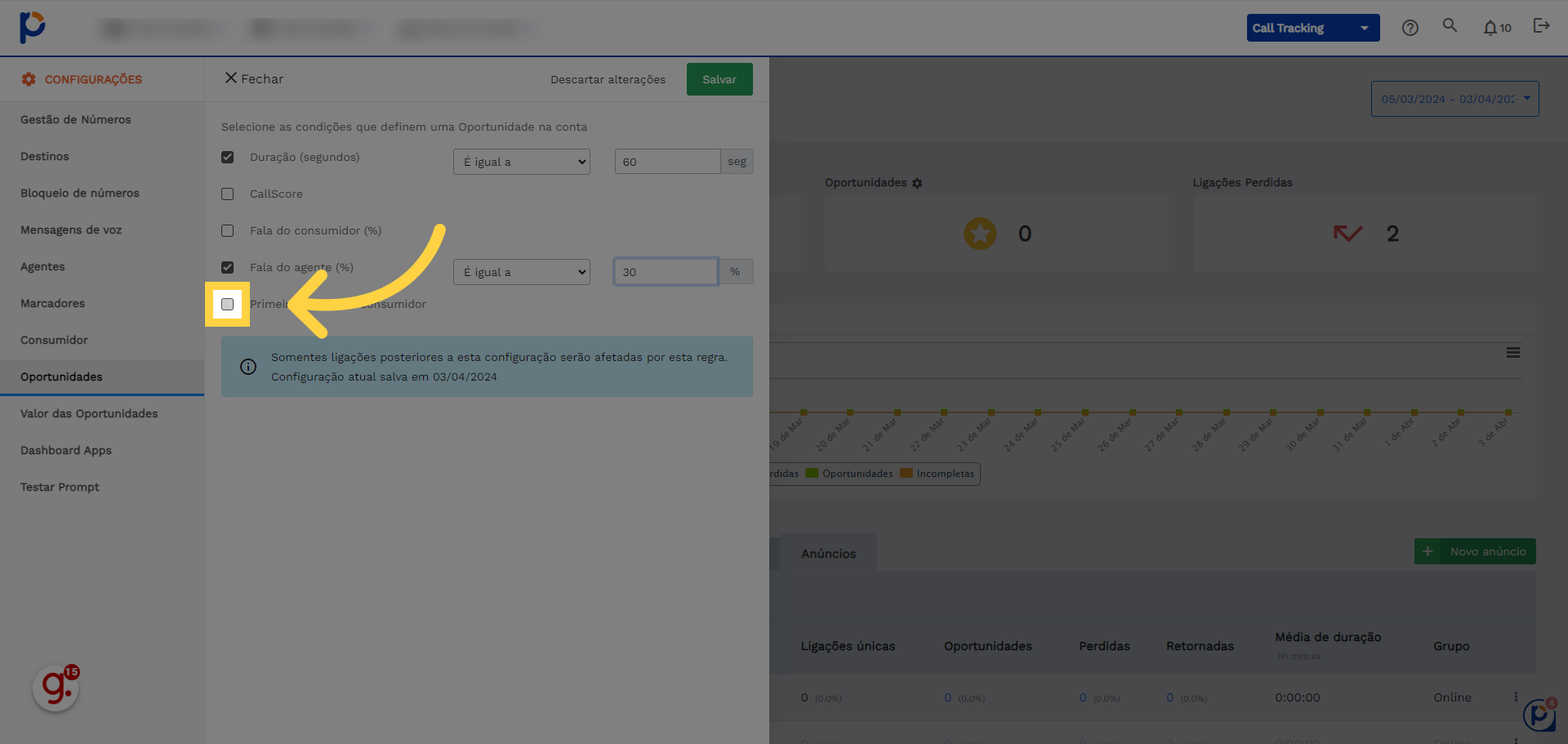The image size is (1568, 744).
Task: Click the green Salvar button
Action: 719,79
